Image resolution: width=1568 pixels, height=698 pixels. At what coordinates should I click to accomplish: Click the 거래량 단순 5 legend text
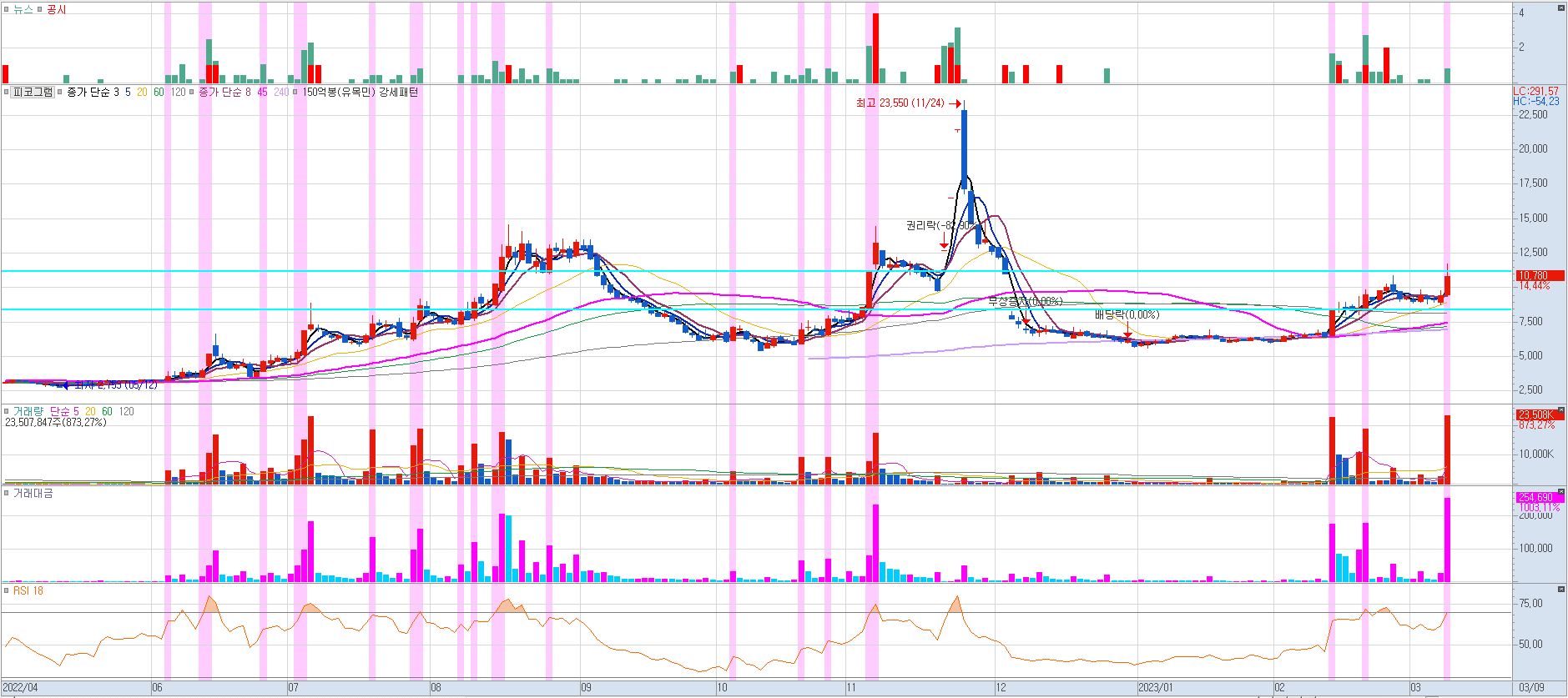[x=64, y=411]
